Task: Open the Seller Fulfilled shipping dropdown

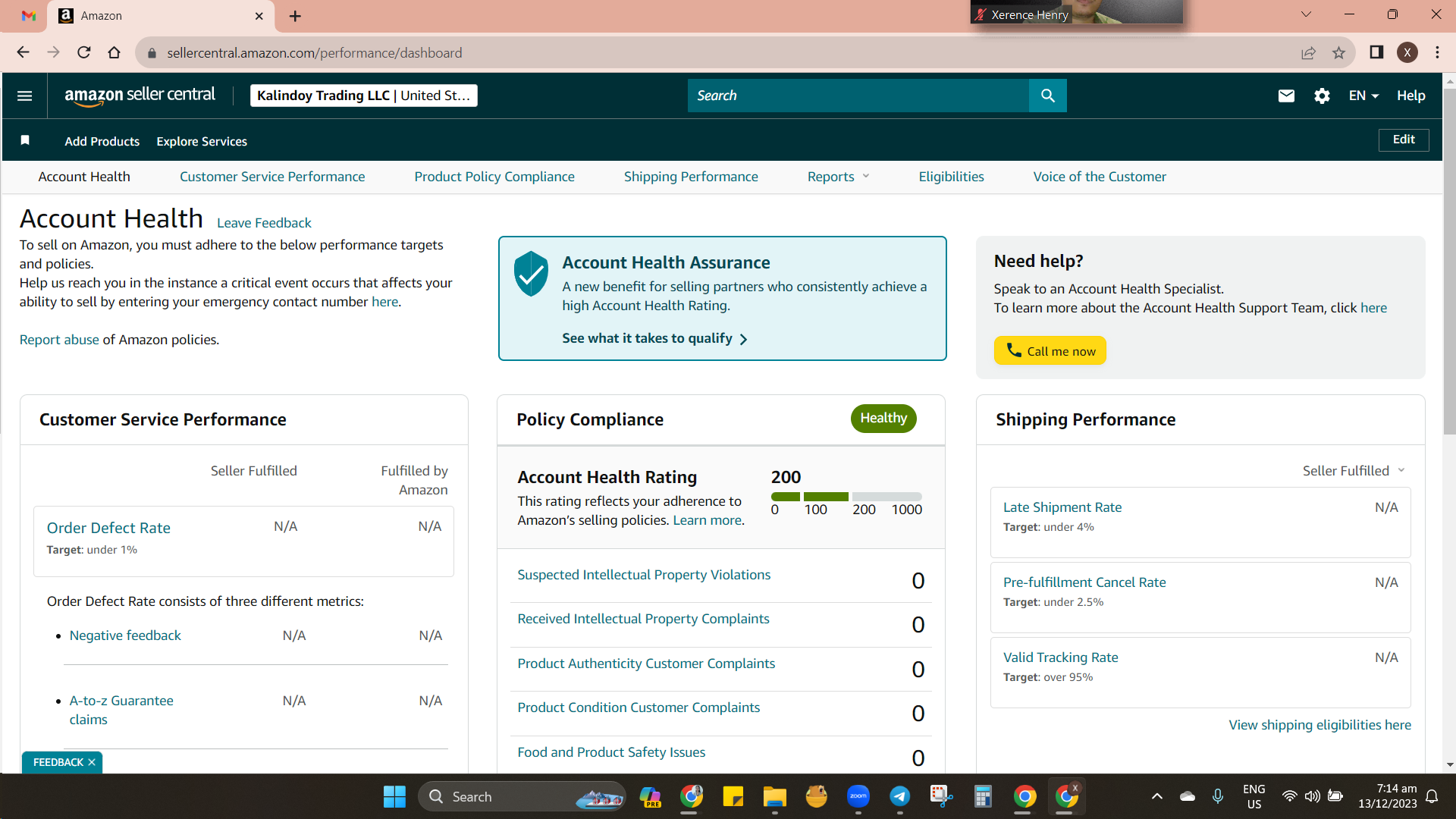Action: (1354, 470)
